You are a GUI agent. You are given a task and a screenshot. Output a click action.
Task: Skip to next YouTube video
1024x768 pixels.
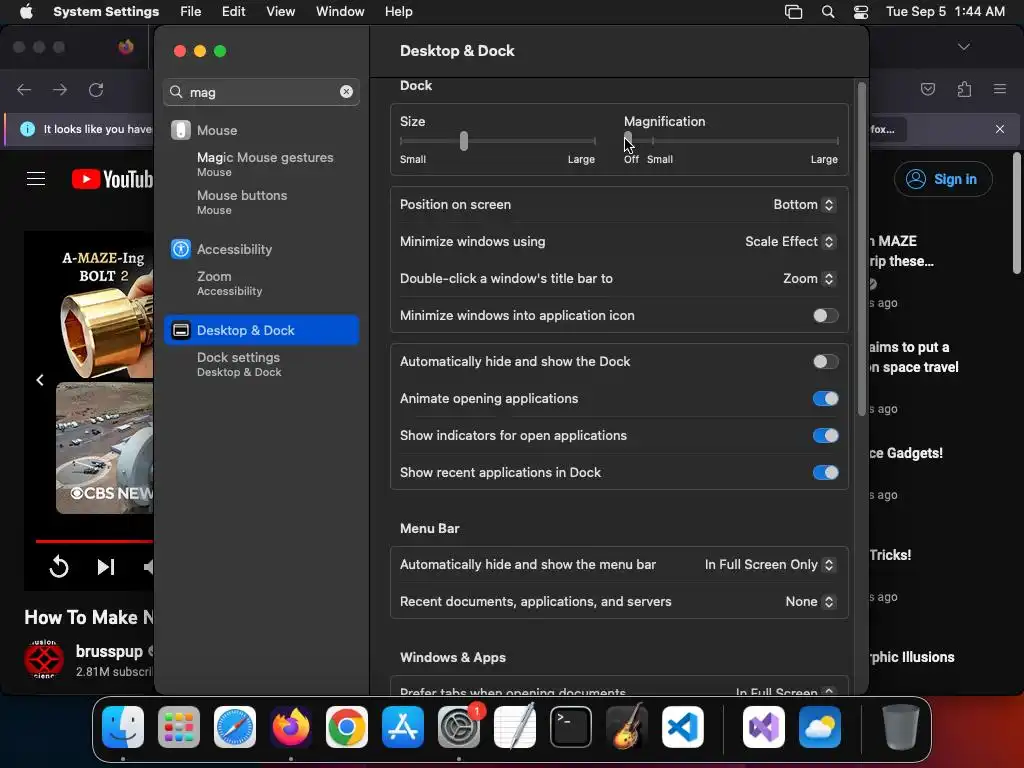click(x=106, y=567)
